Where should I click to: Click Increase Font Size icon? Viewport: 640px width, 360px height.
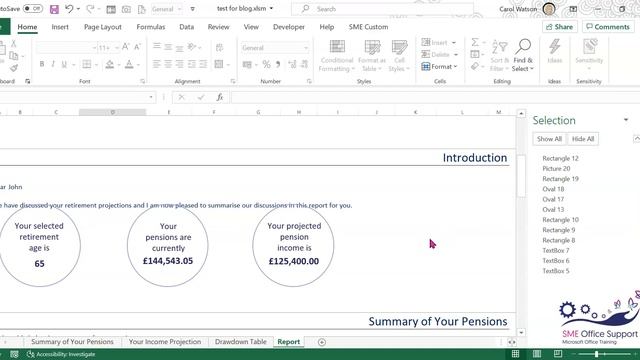pos(126,47)
